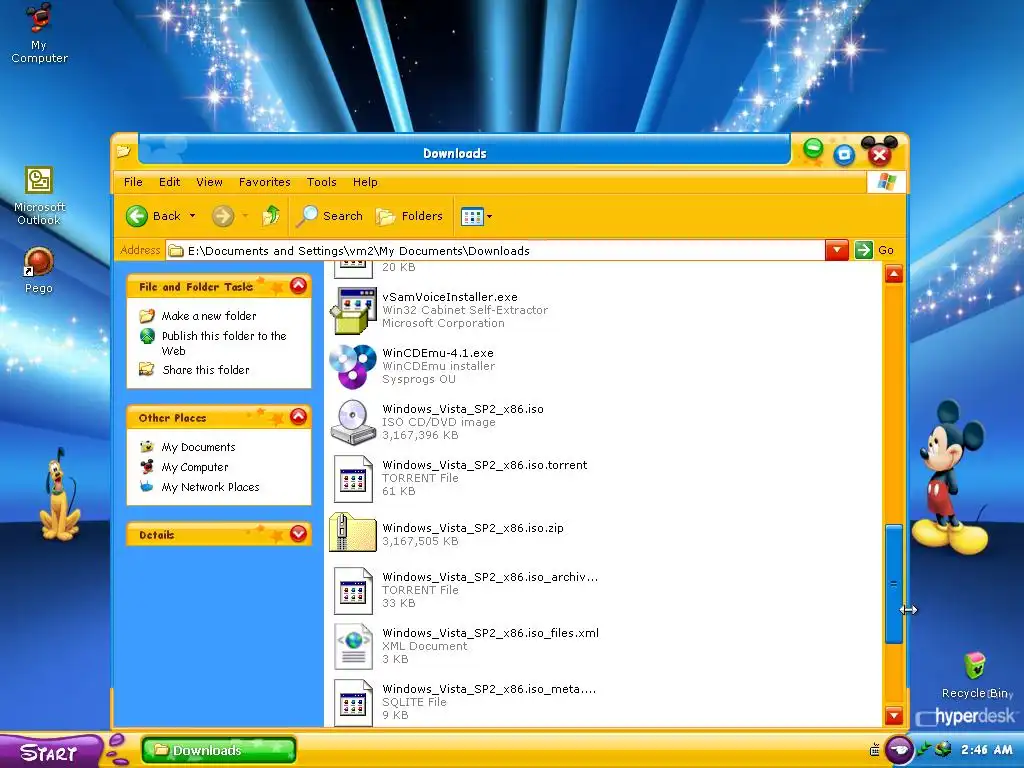
Task: Select the Windows_Vista_SP2_x86.iso.torrent file icon
Action: (x=353, y=479)
